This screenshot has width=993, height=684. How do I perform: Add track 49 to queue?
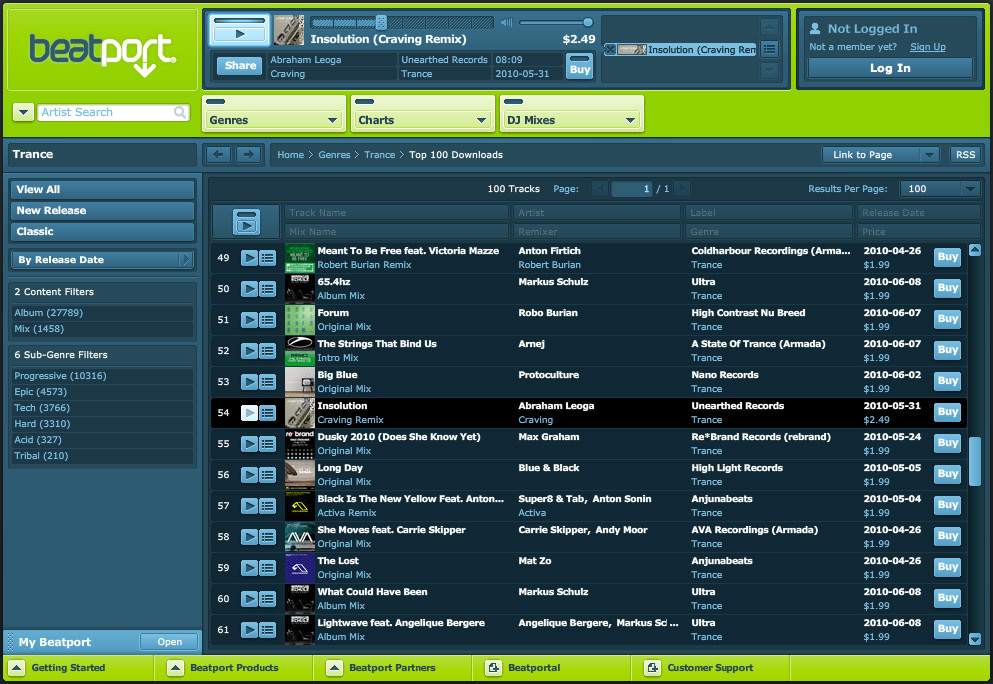(267, 258)
